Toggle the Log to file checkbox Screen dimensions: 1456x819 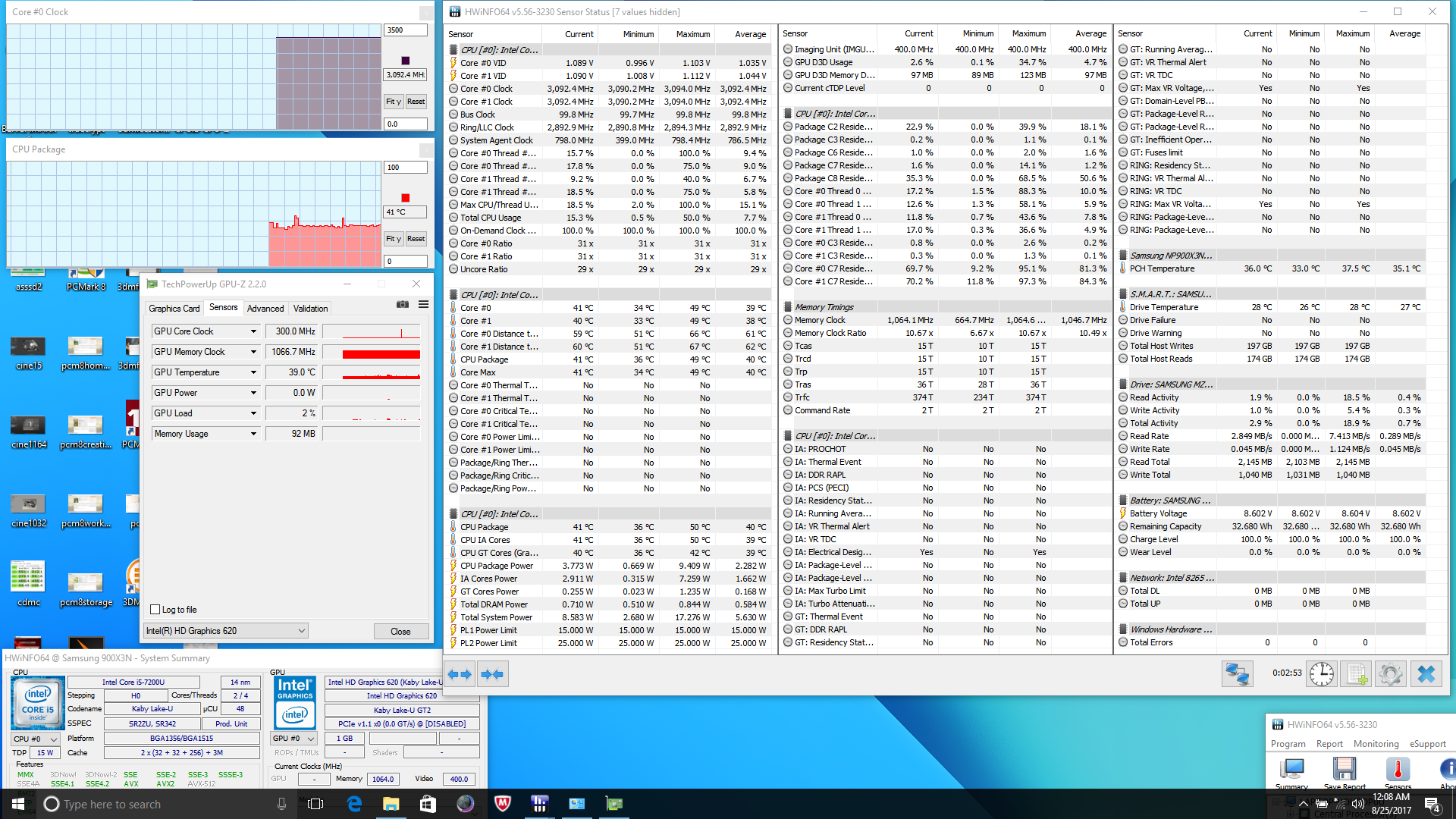point(155,610)
